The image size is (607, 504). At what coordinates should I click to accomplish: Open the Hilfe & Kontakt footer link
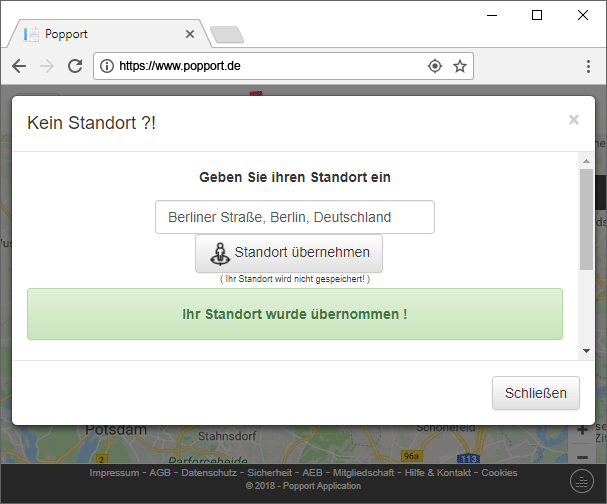439,473
